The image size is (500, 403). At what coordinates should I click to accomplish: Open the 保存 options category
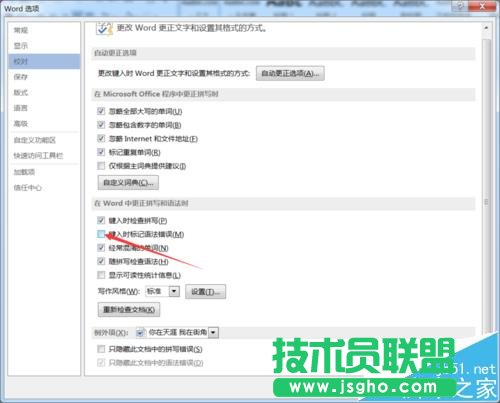coord(44,77)
